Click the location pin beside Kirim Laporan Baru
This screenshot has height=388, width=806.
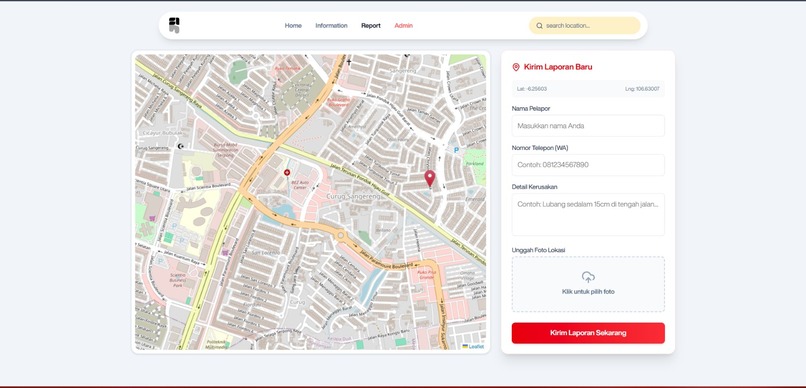(516, 67)
